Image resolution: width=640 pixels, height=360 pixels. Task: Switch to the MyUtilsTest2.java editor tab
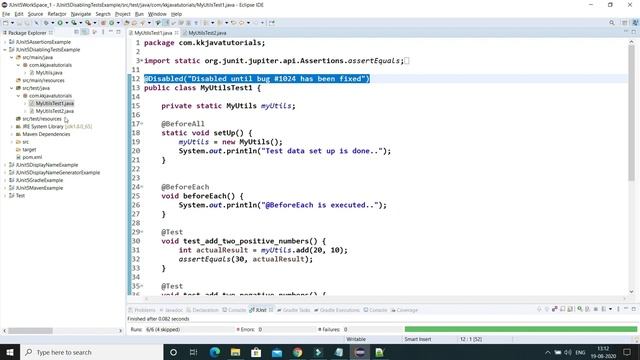pos(204,33)
